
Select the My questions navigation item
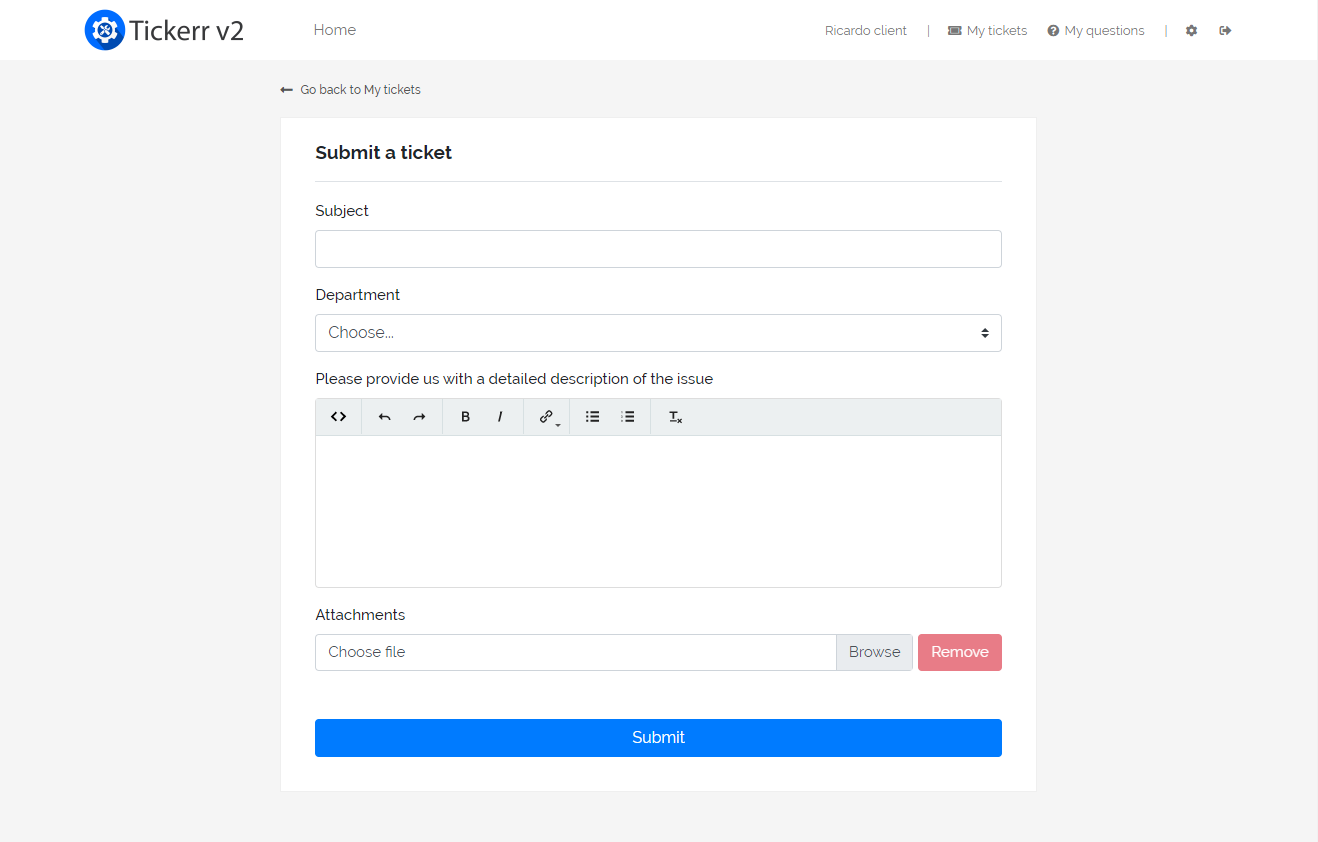pyautogui.click(x=1105, y=30)
